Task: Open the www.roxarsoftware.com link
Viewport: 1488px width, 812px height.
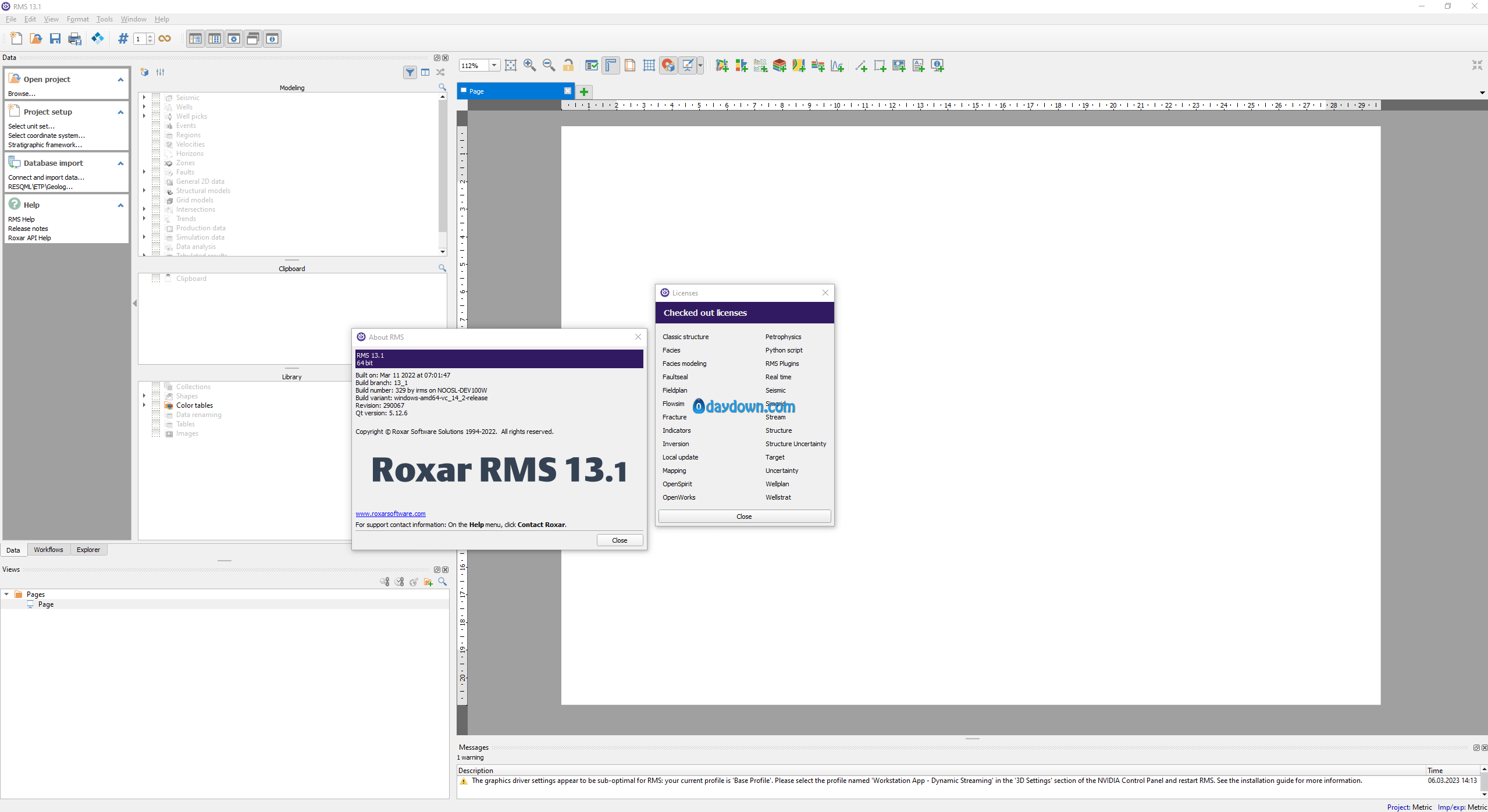Action: [390, 514]
